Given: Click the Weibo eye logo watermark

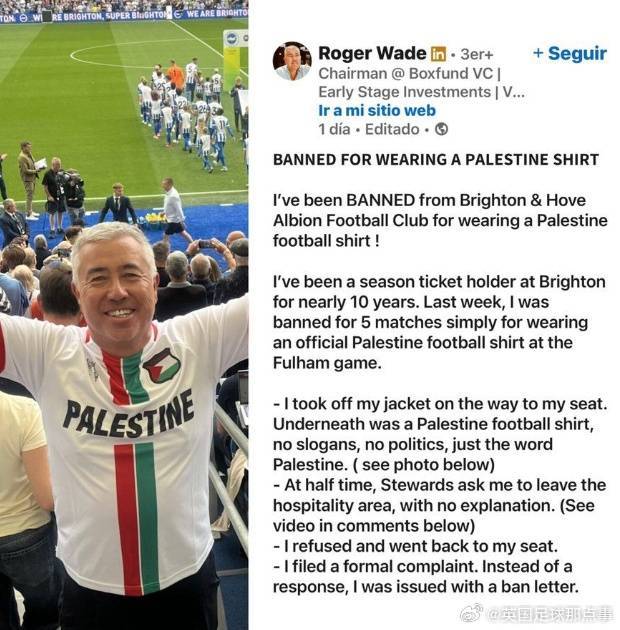Looking at the screenshot, I should pyautogui.click(x=471, y=614).
